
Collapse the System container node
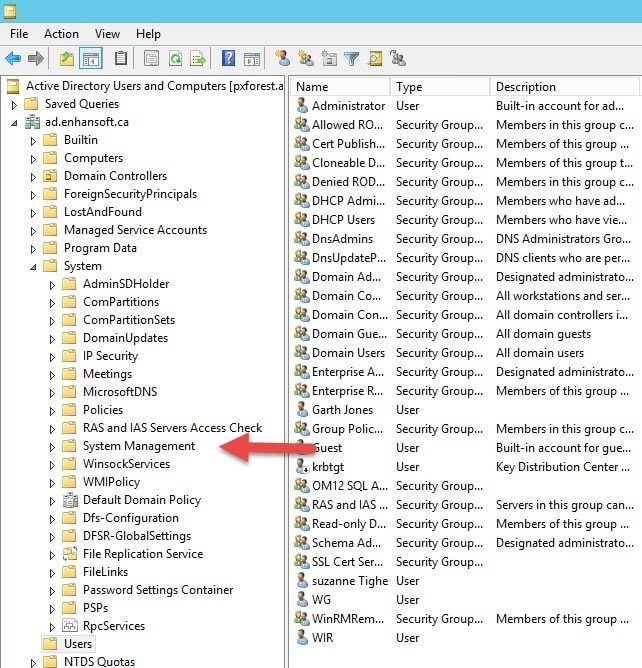click(x=33, y=266)
